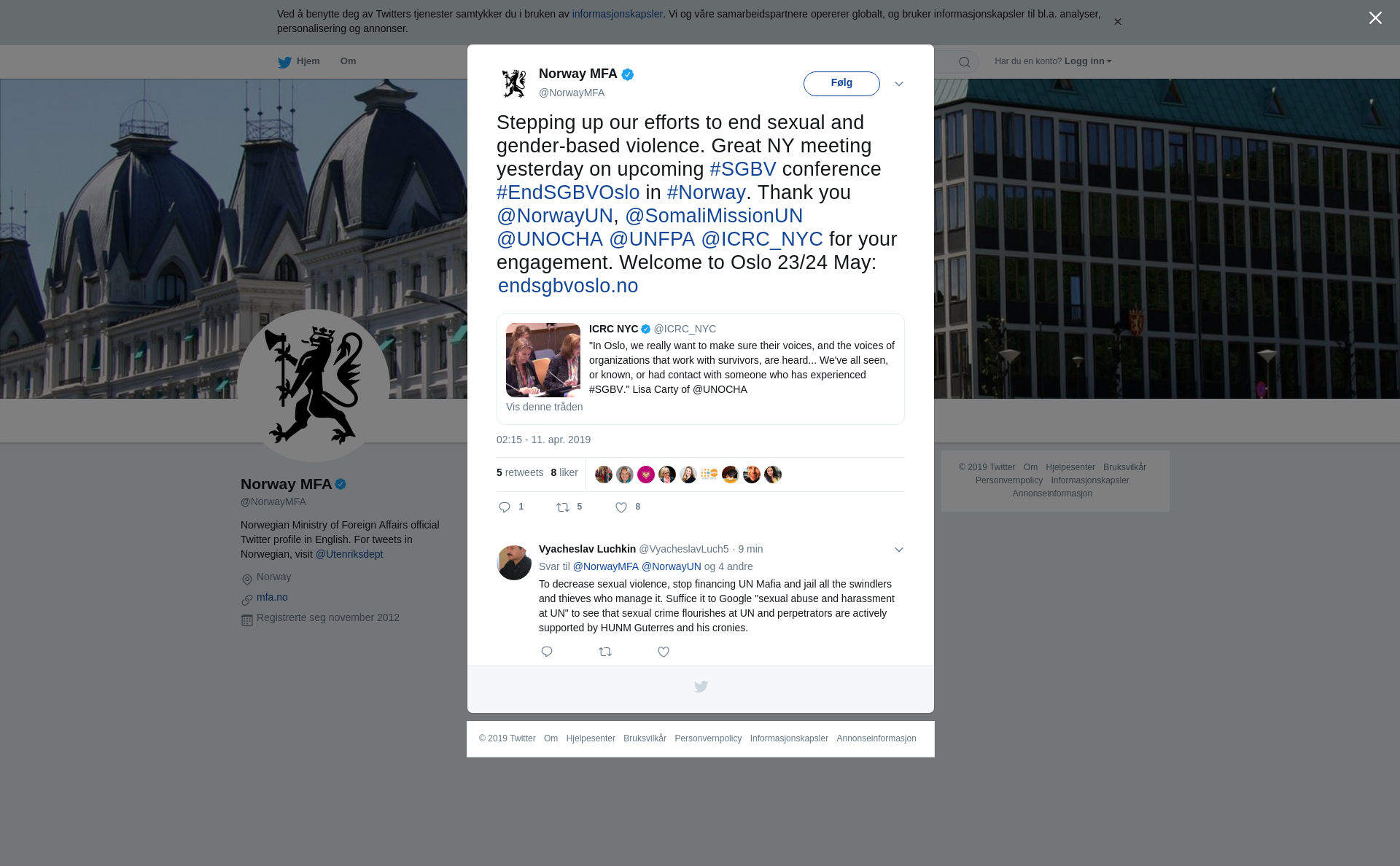Open the Om menu item in top bar

[x=348, y=61]
